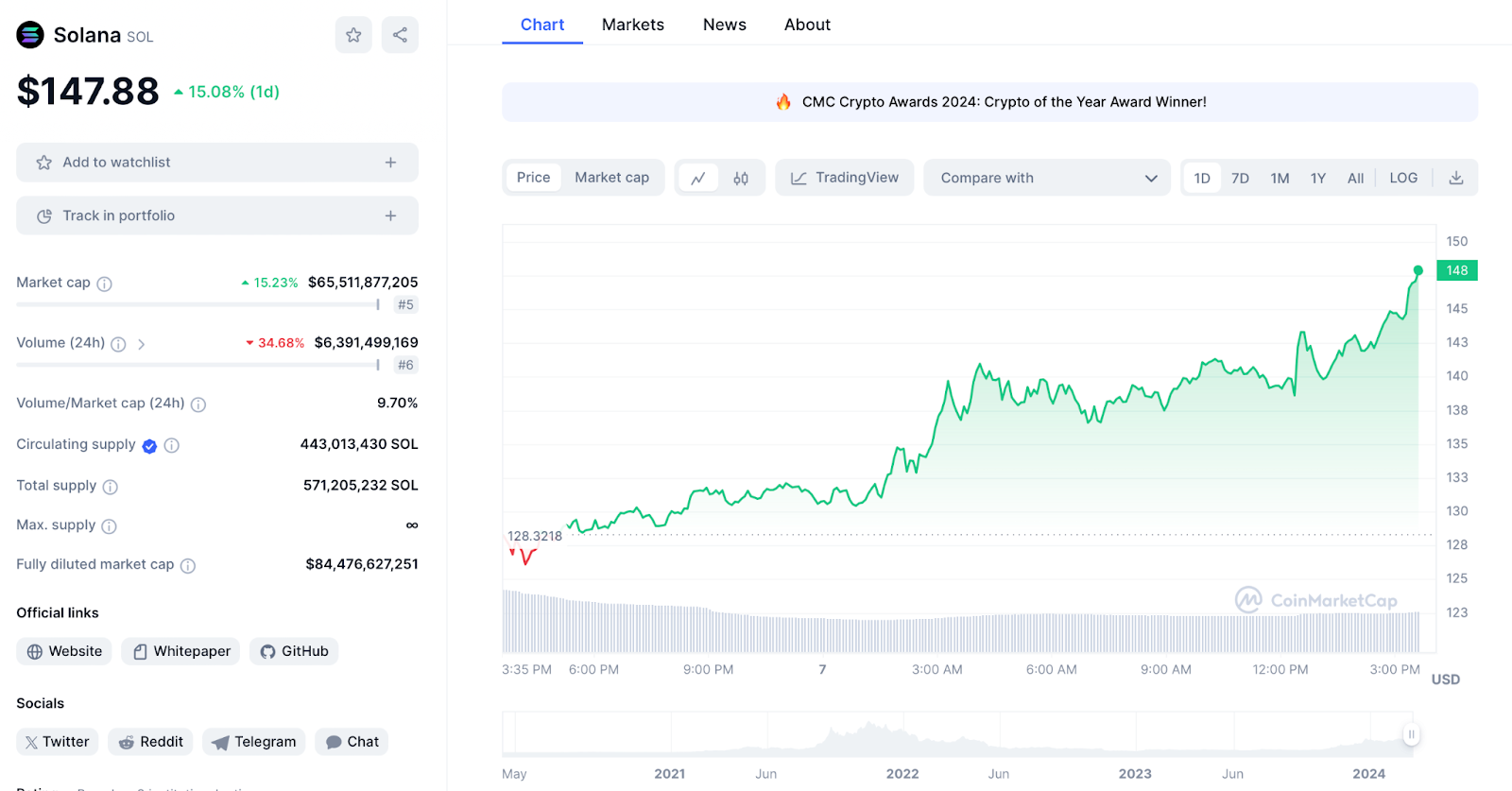Click Add to watchlist button
This screenshot has width=1512, height=791.
tap(217, 163)
